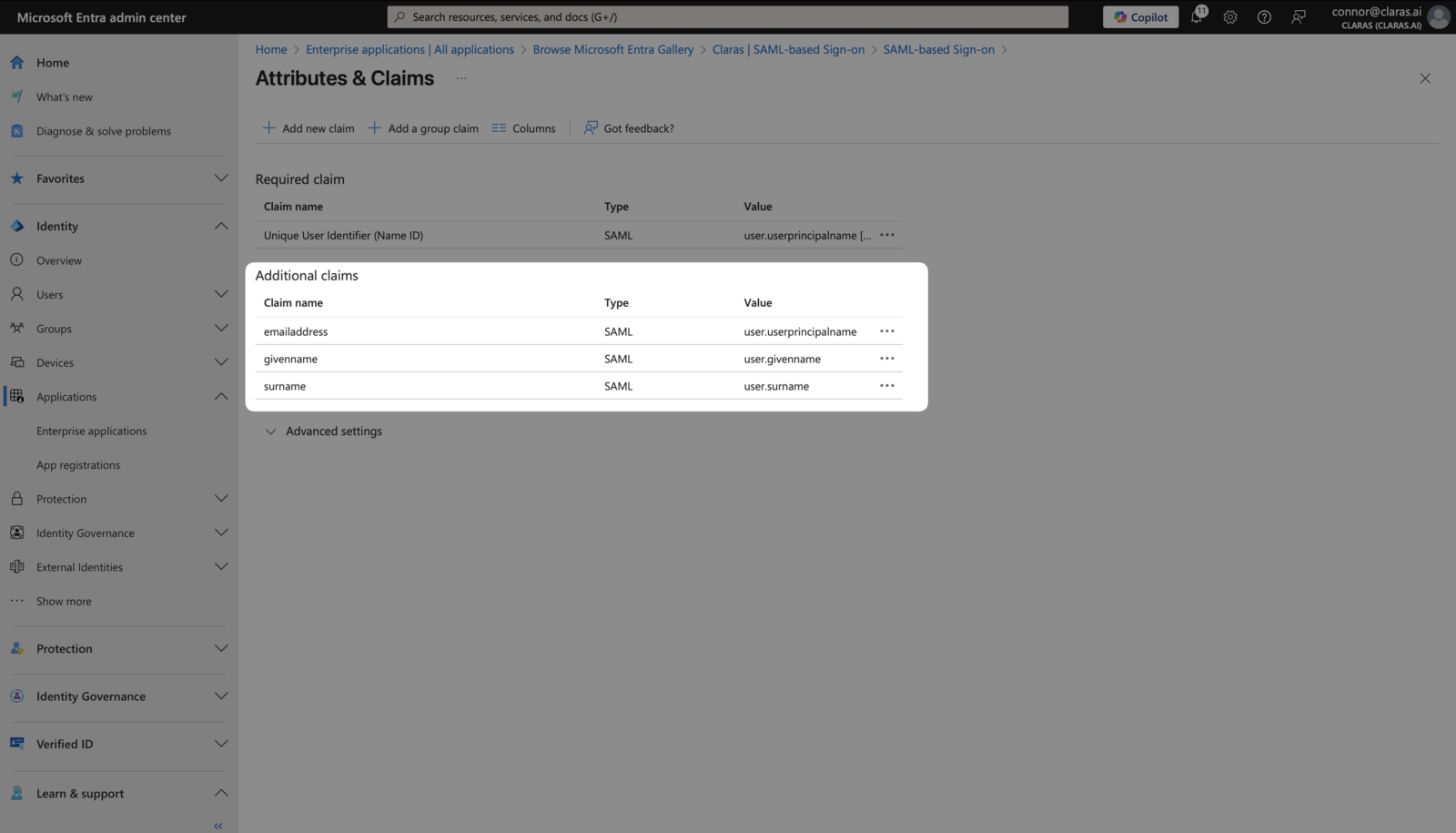
Task: Go to Home breadcrumb link
Action: 271,49
